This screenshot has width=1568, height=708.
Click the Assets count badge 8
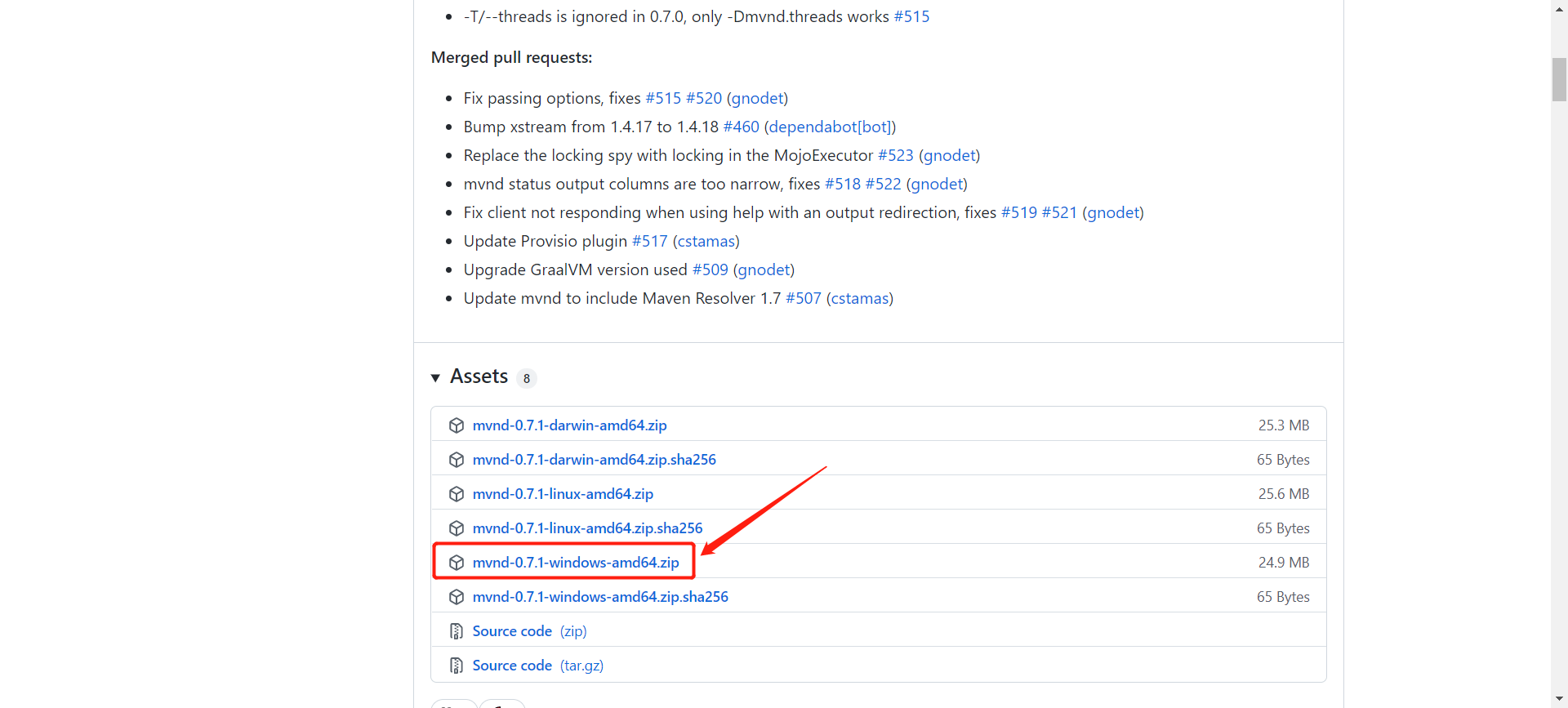527,378
